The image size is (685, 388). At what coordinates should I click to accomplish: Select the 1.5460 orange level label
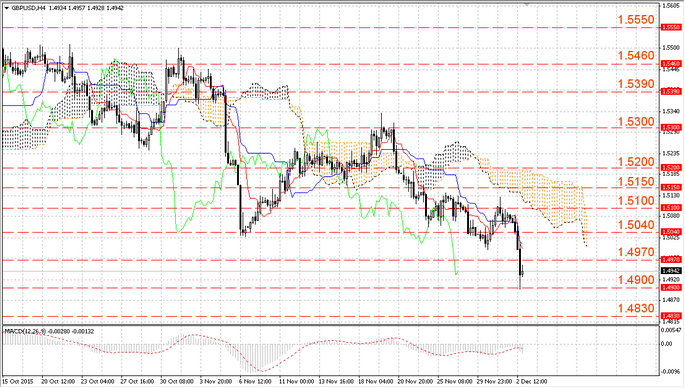(636, 55)
